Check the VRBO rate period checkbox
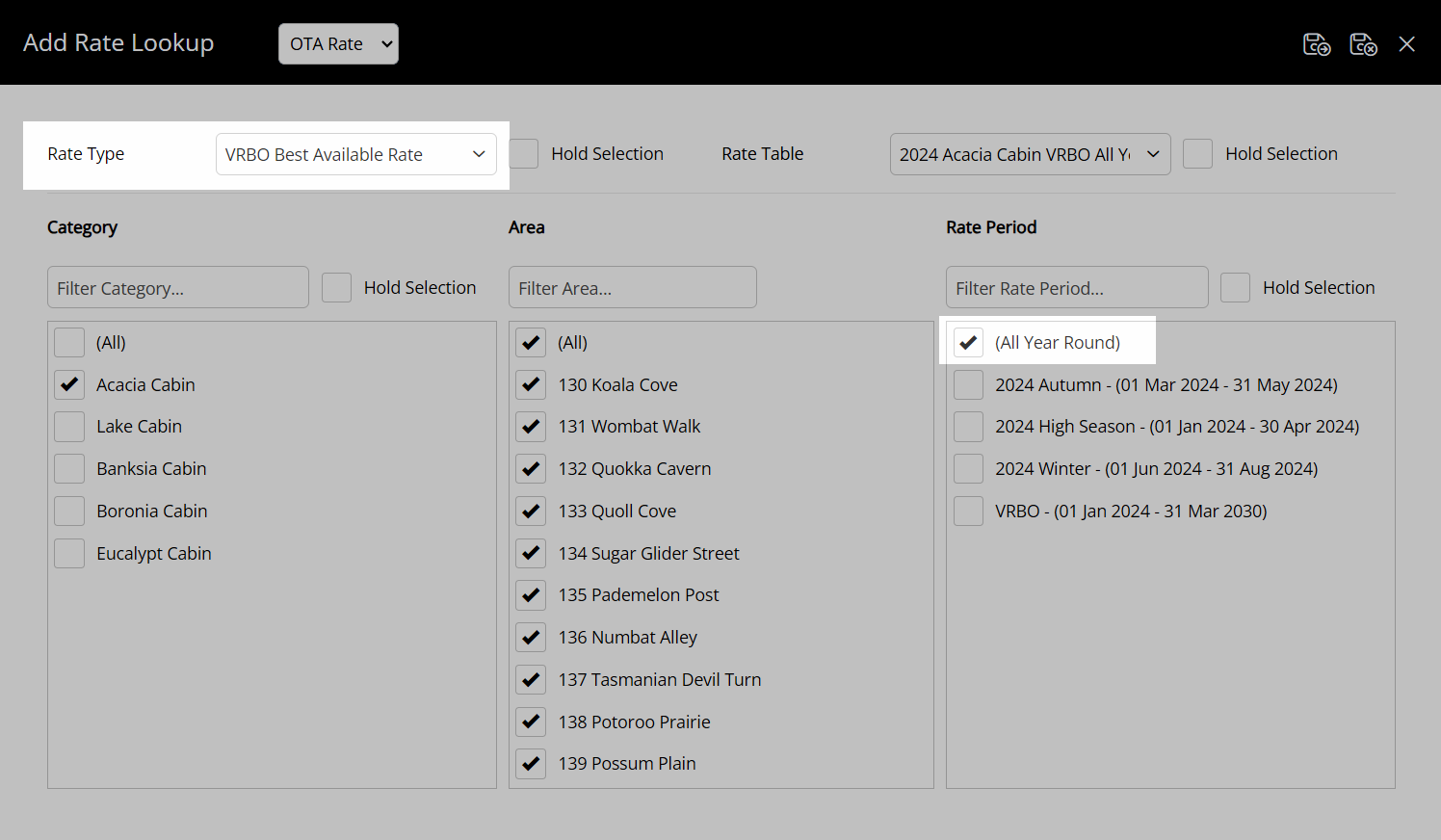 pyautogui.click(x=968, y=512)
